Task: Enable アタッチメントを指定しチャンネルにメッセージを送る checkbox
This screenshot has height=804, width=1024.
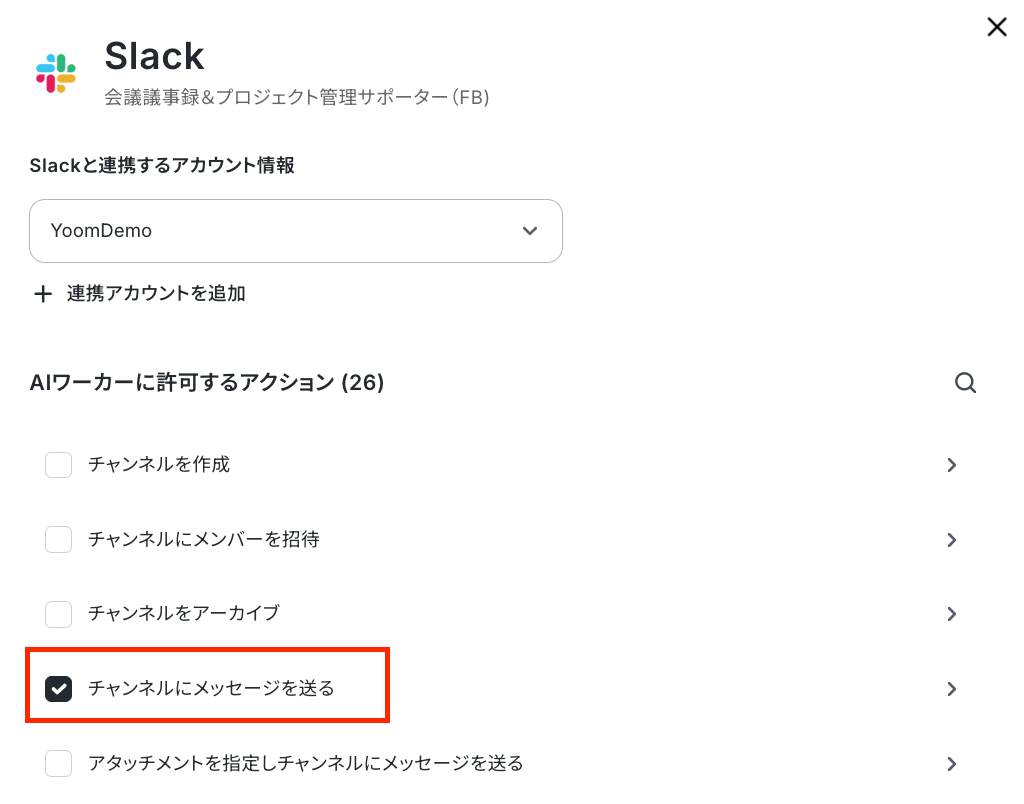Action: pyautogui.click(x=59, y=763)
